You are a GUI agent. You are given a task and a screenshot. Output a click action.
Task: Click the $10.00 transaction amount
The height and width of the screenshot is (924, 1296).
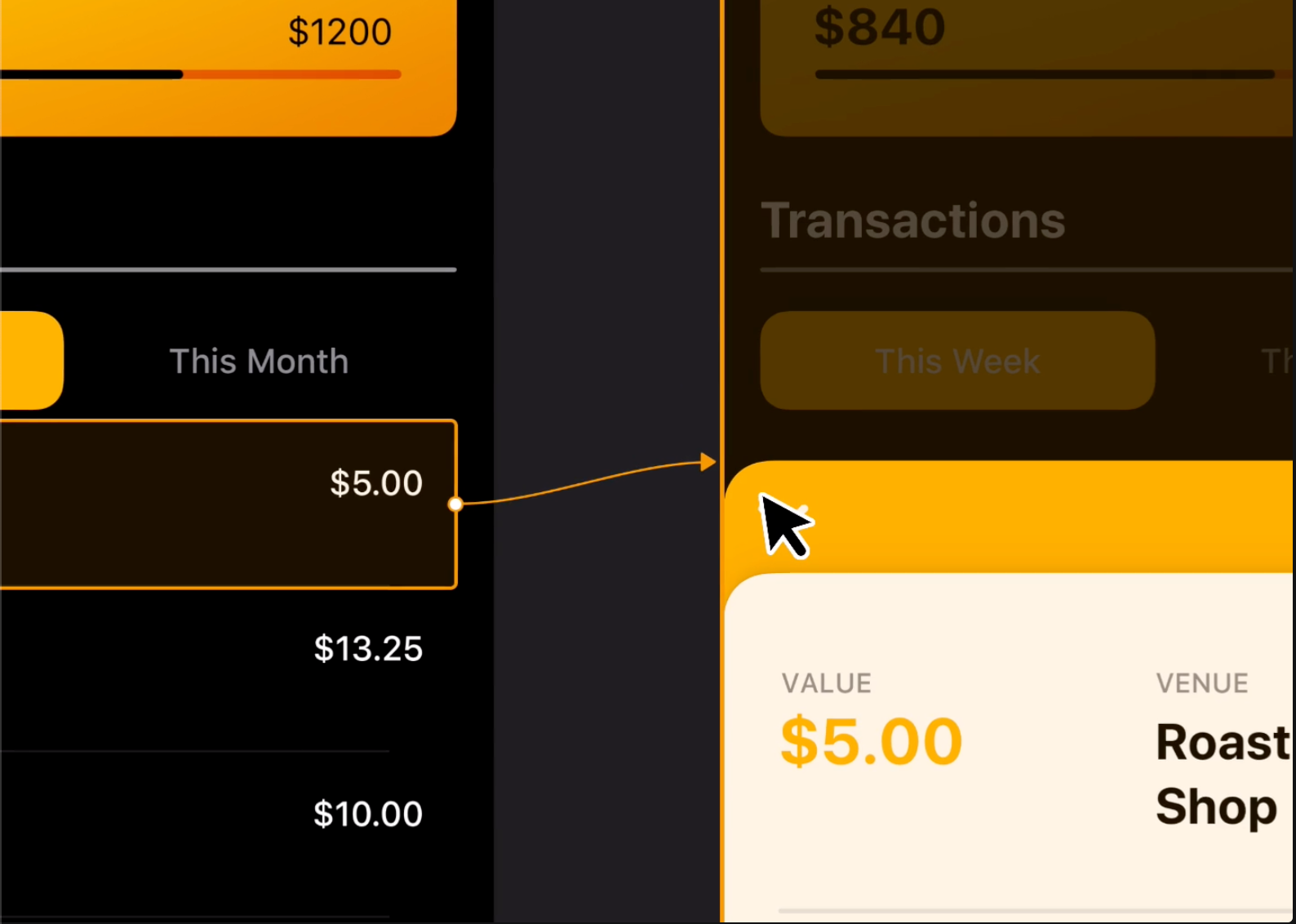(x=368, y=814)
